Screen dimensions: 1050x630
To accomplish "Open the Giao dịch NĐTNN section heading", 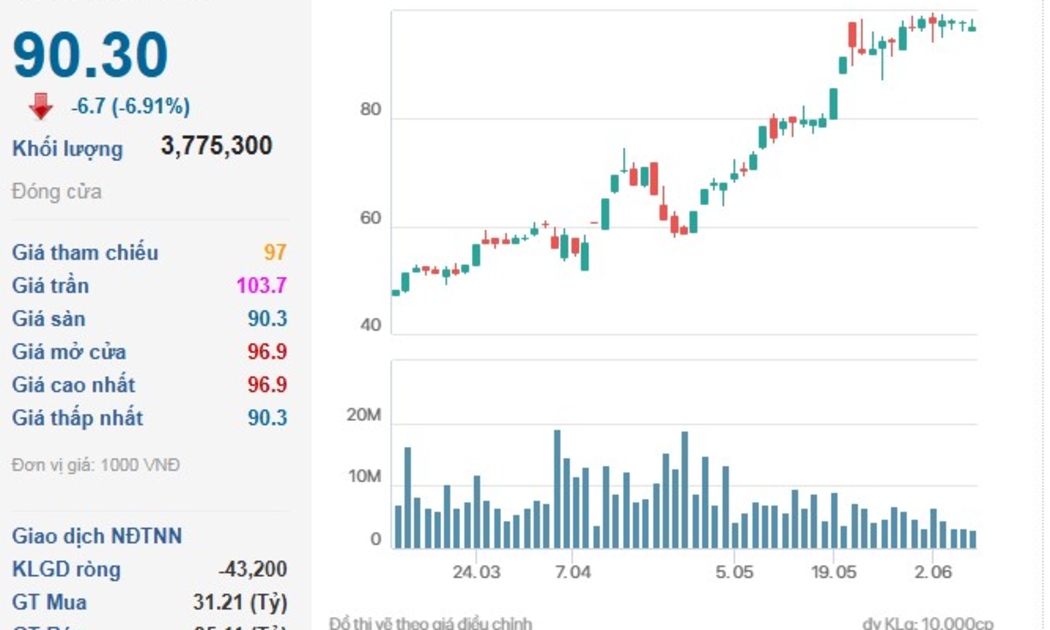I will 97,536.
